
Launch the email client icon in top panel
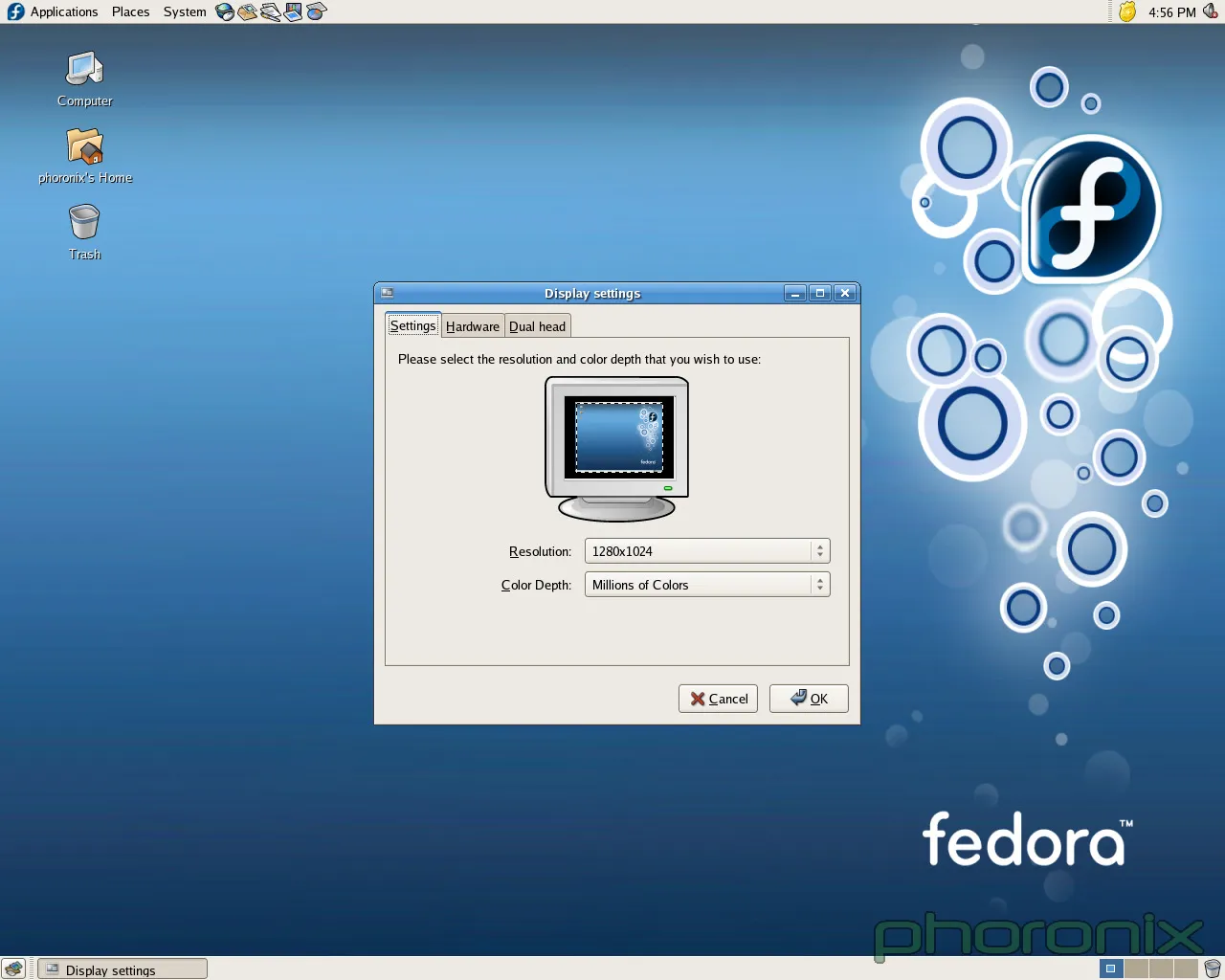coord(248,11)
